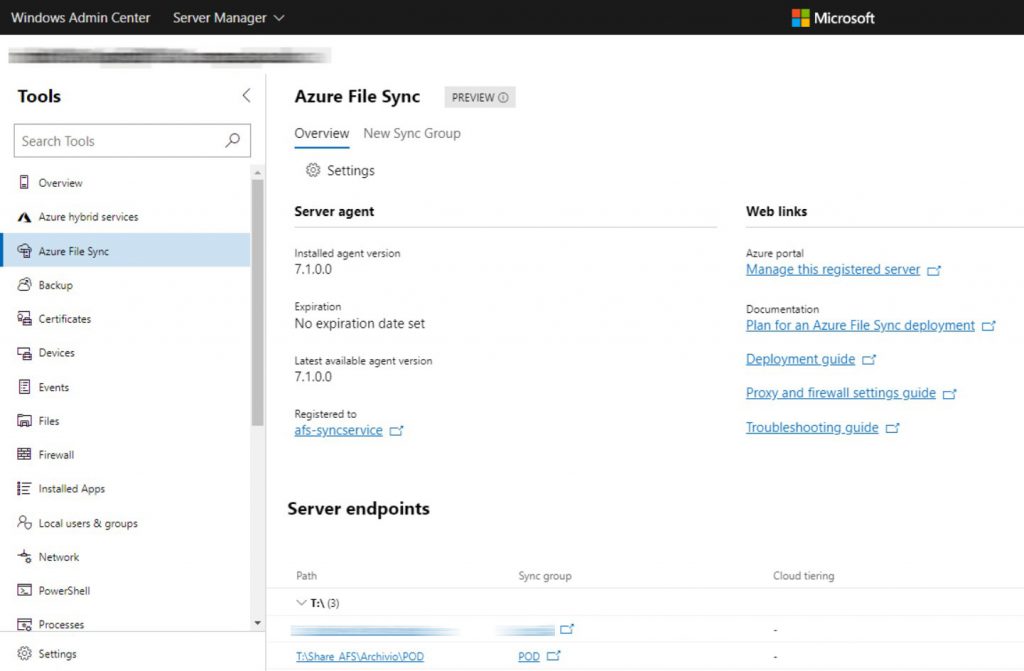Open the Firewall tool
The image size is (1024, 671).
click(x=56, y=455)
